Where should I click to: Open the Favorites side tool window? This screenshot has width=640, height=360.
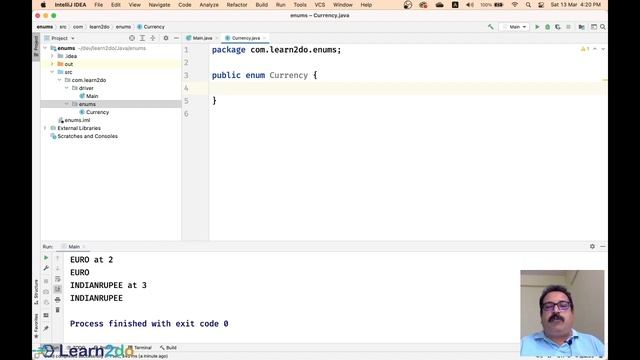pyautogui.click(x=36, y=326)
